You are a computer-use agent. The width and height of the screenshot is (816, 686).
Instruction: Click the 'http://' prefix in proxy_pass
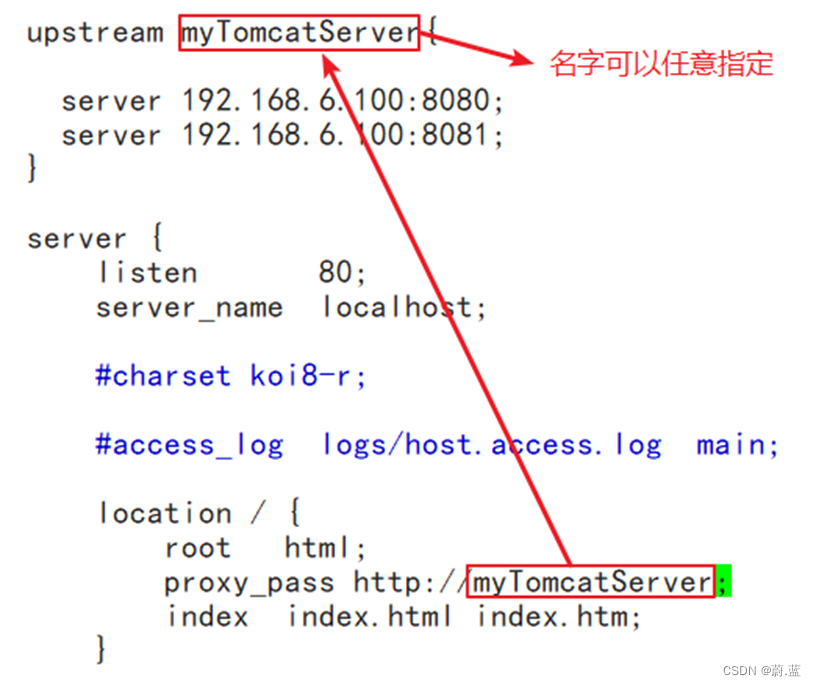(412, 582)
